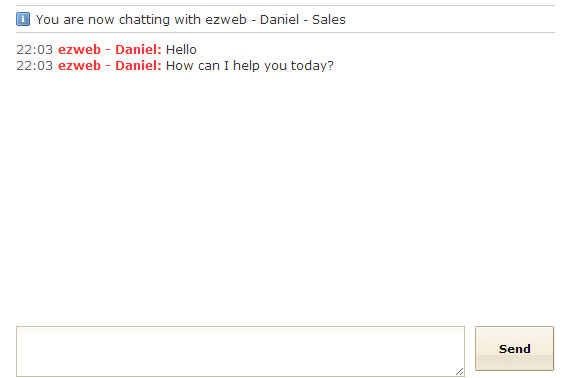Click the word 'today?' in second message
This screenshot has width=571, height=378.
click(312, 66)
